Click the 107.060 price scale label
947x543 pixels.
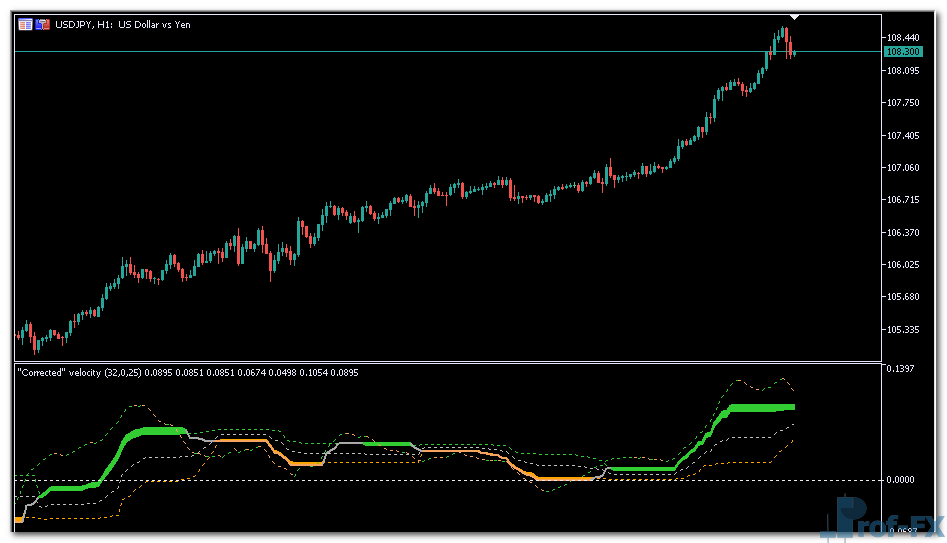pyautogui.click(x=903, y=168)
